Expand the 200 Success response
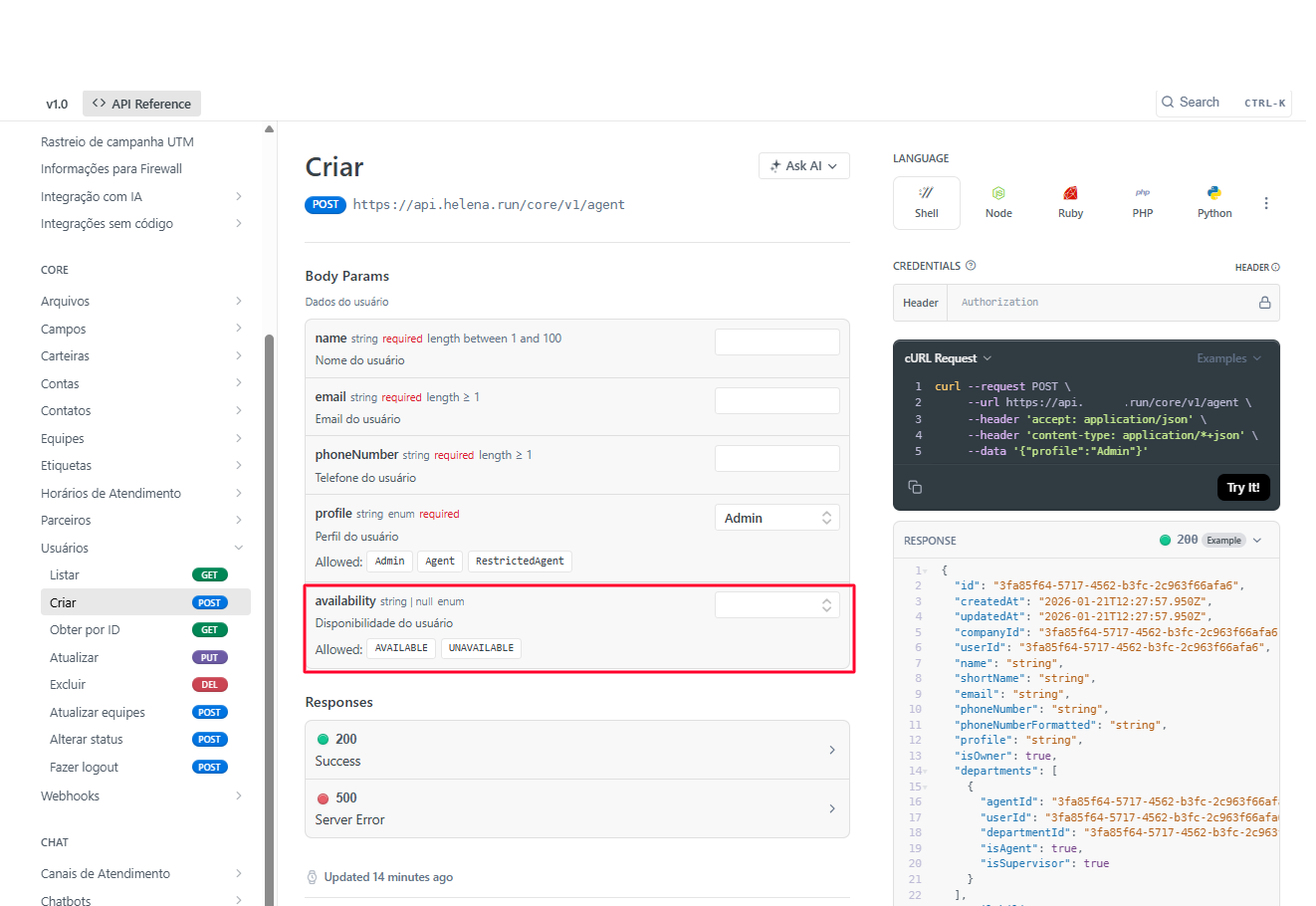This screenshot has width=1316, height=906. point(576,750)
